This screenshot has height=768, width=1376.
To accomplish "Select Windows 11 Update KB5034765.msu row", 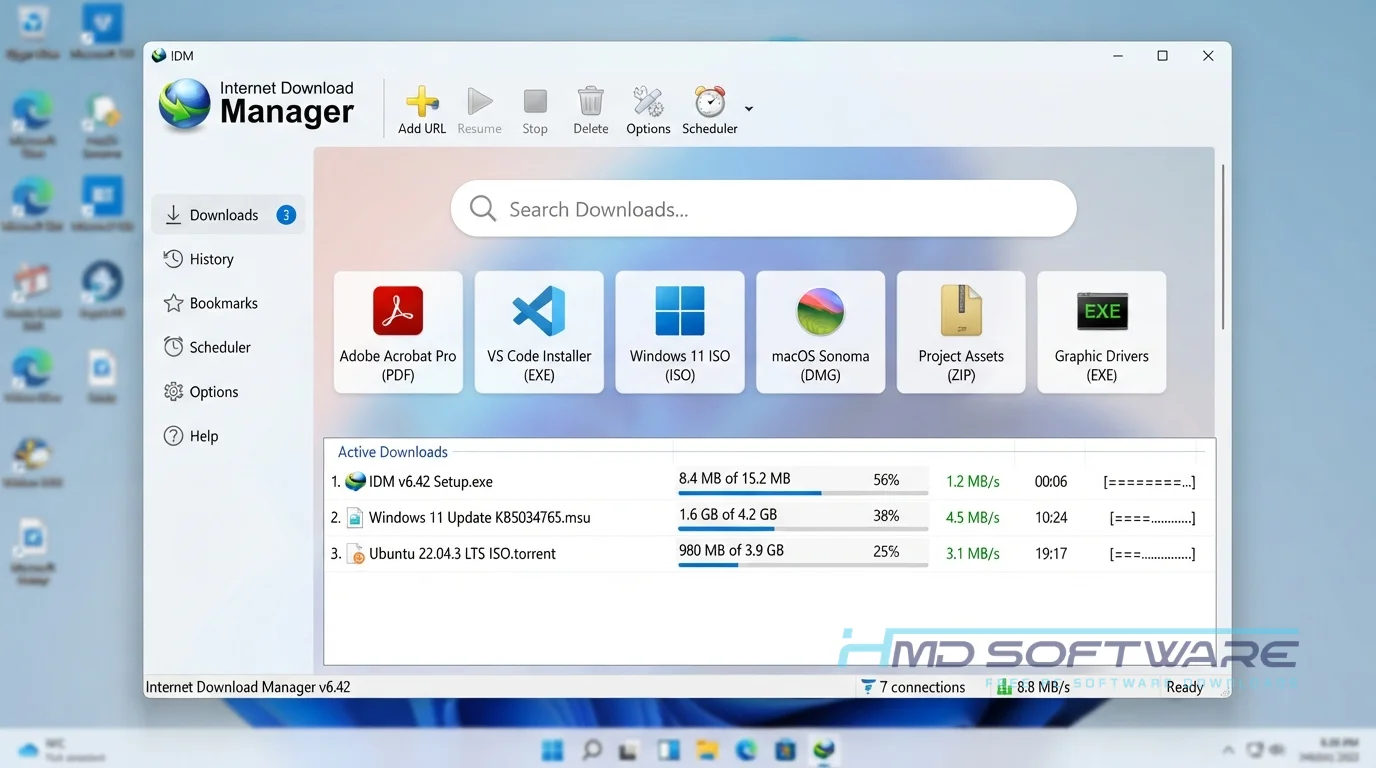I will (x=769, y=517).
